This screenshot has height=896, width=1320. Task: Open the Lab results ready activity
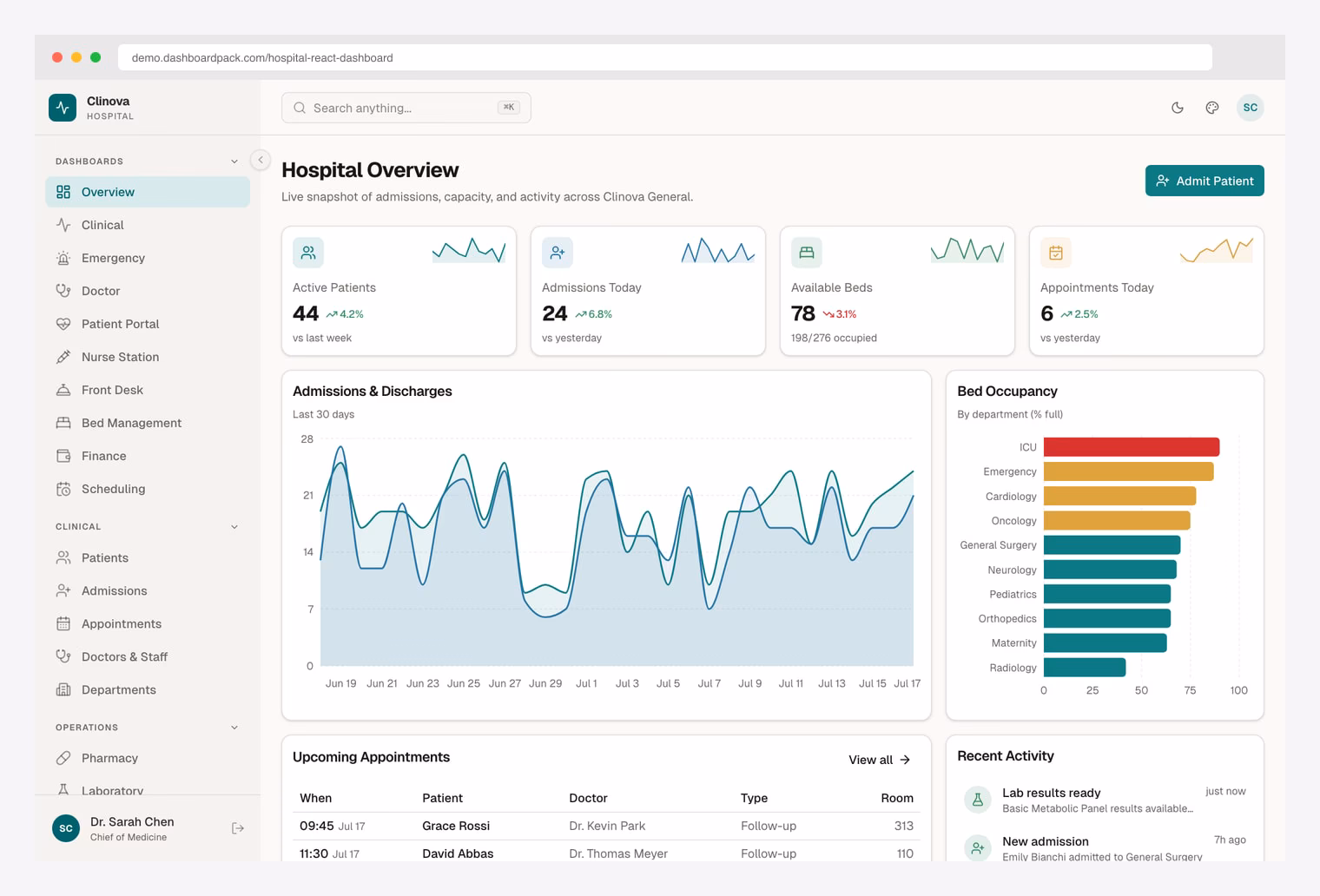pos(1105,800)
